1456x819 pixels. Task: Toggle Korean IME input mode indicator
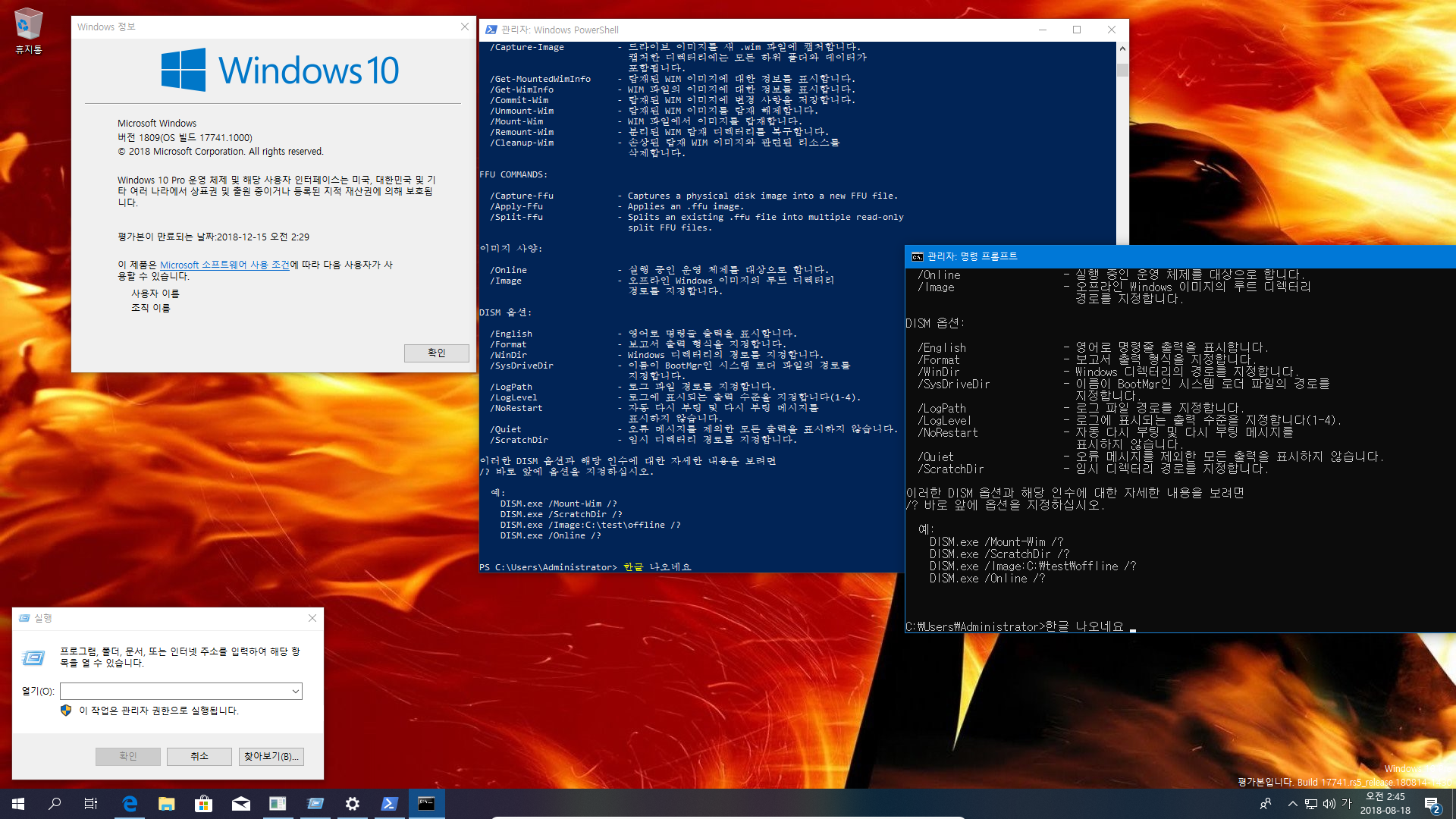click(1348, 804)
